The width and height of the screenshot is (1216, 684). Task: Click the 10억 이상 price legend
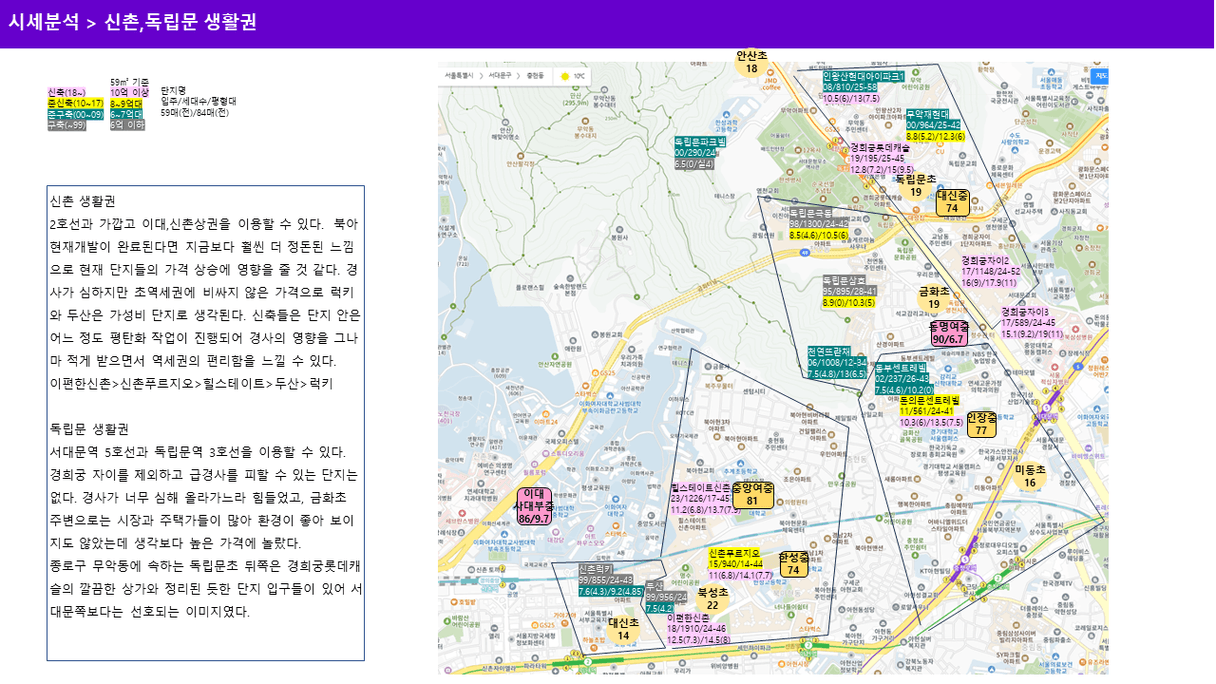point(129,93)
